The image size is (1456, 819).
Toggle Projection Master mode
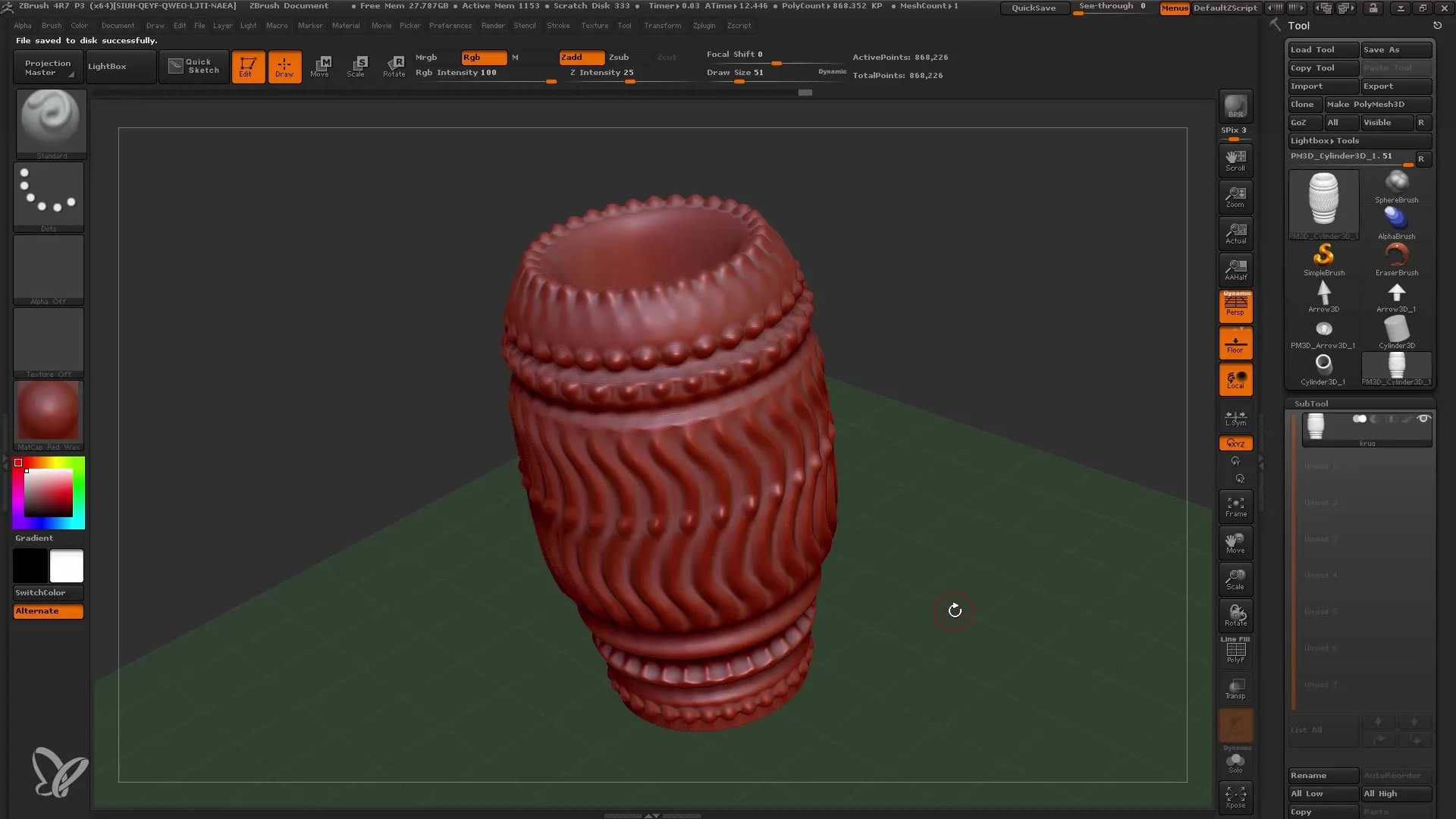point(47,67)
